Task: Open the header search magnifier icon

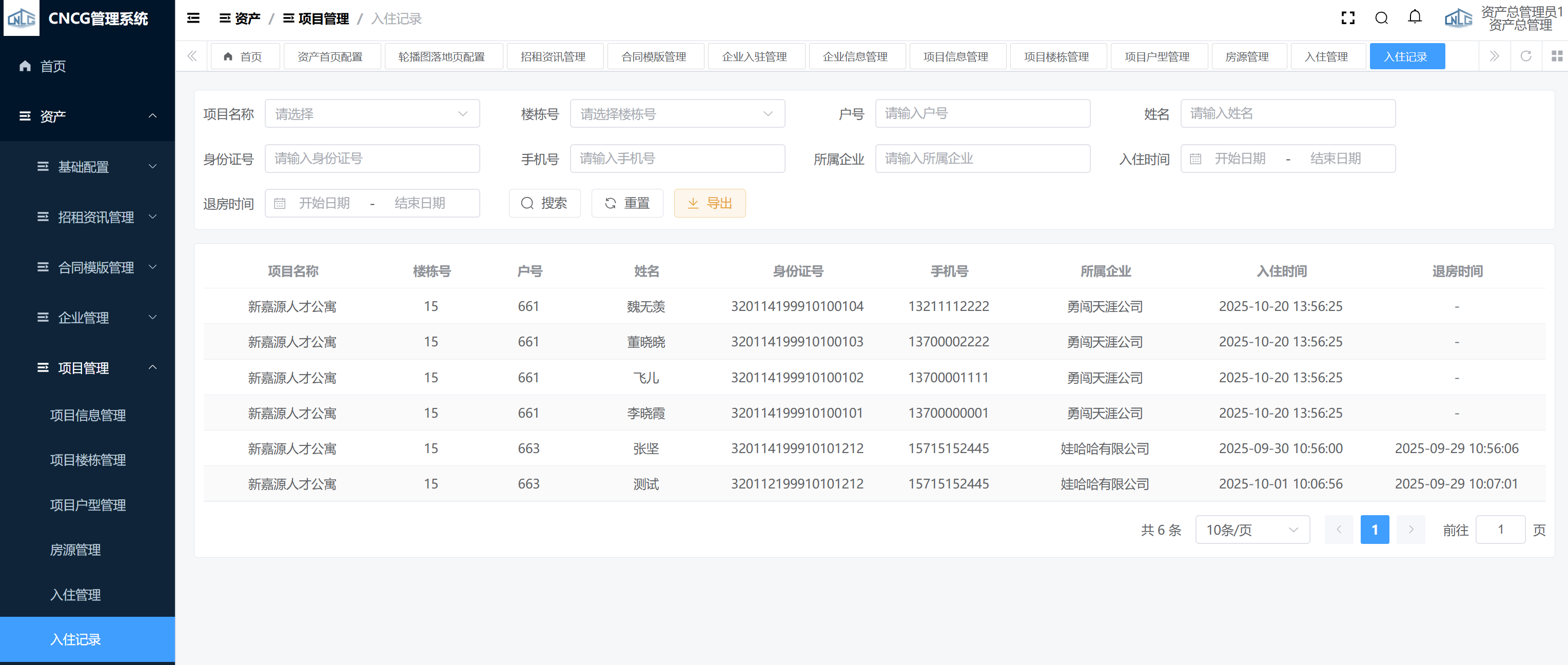Action: tap(1381, 18)
